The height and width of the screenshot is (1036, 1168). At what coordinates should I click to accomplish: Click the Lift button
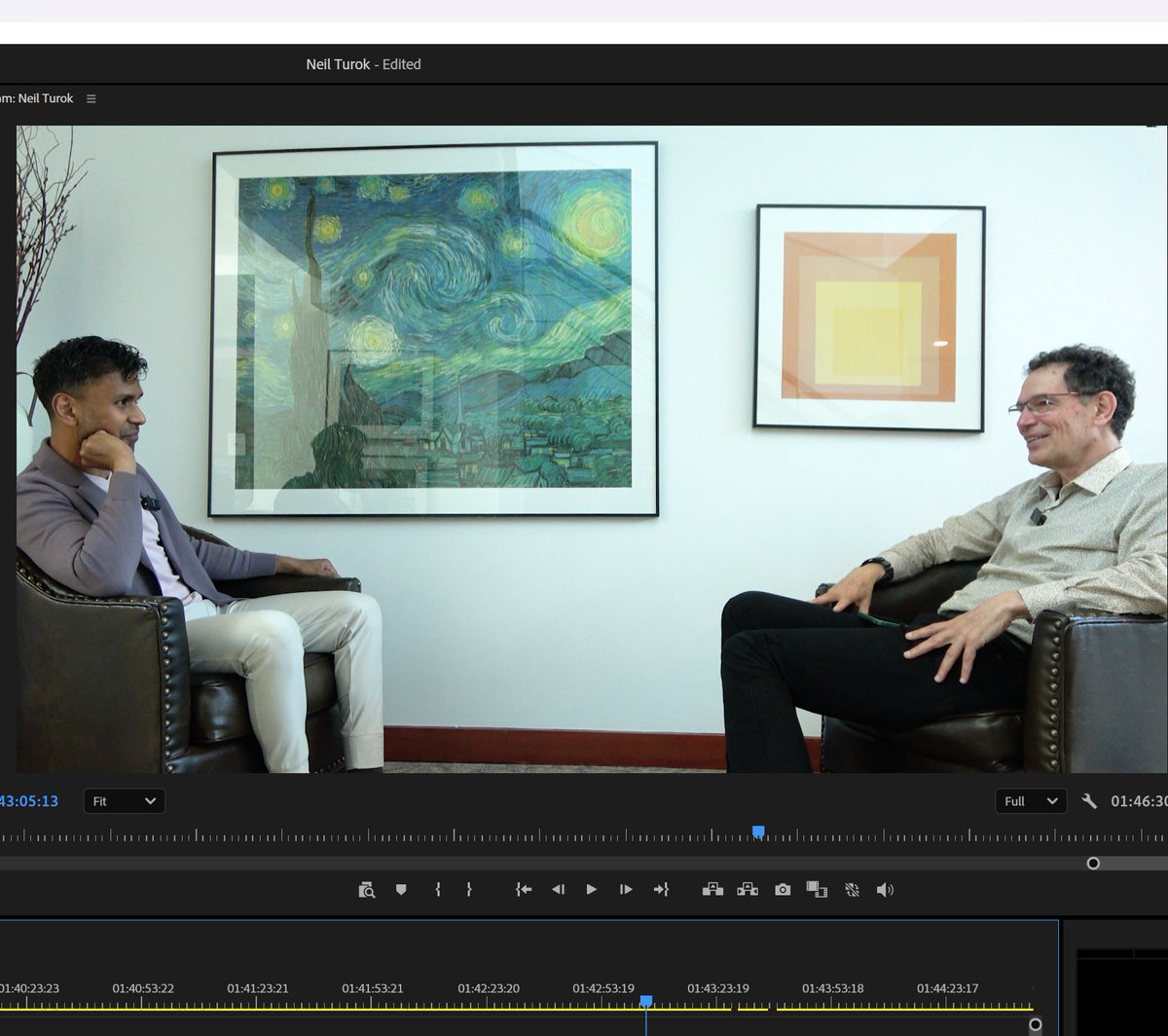tap(712, 889)
